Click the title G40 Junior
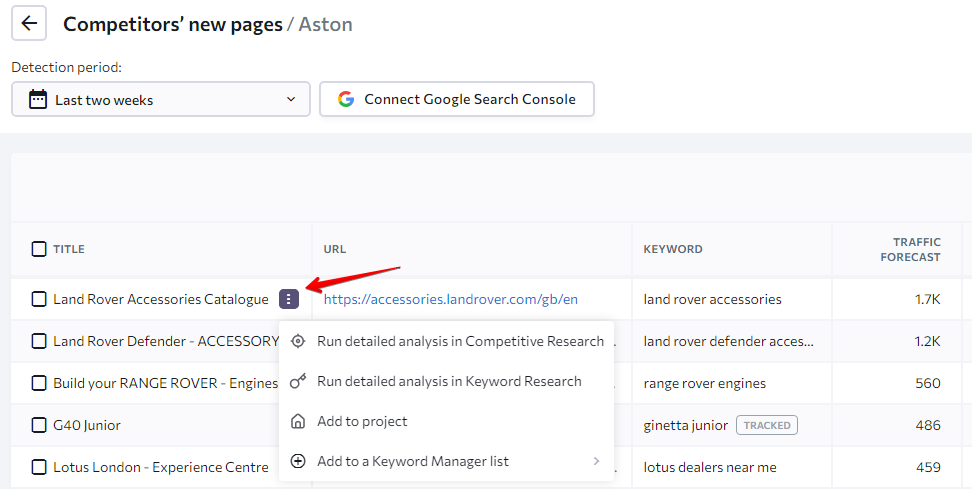 pyautogui.click(x=87, y=425)
